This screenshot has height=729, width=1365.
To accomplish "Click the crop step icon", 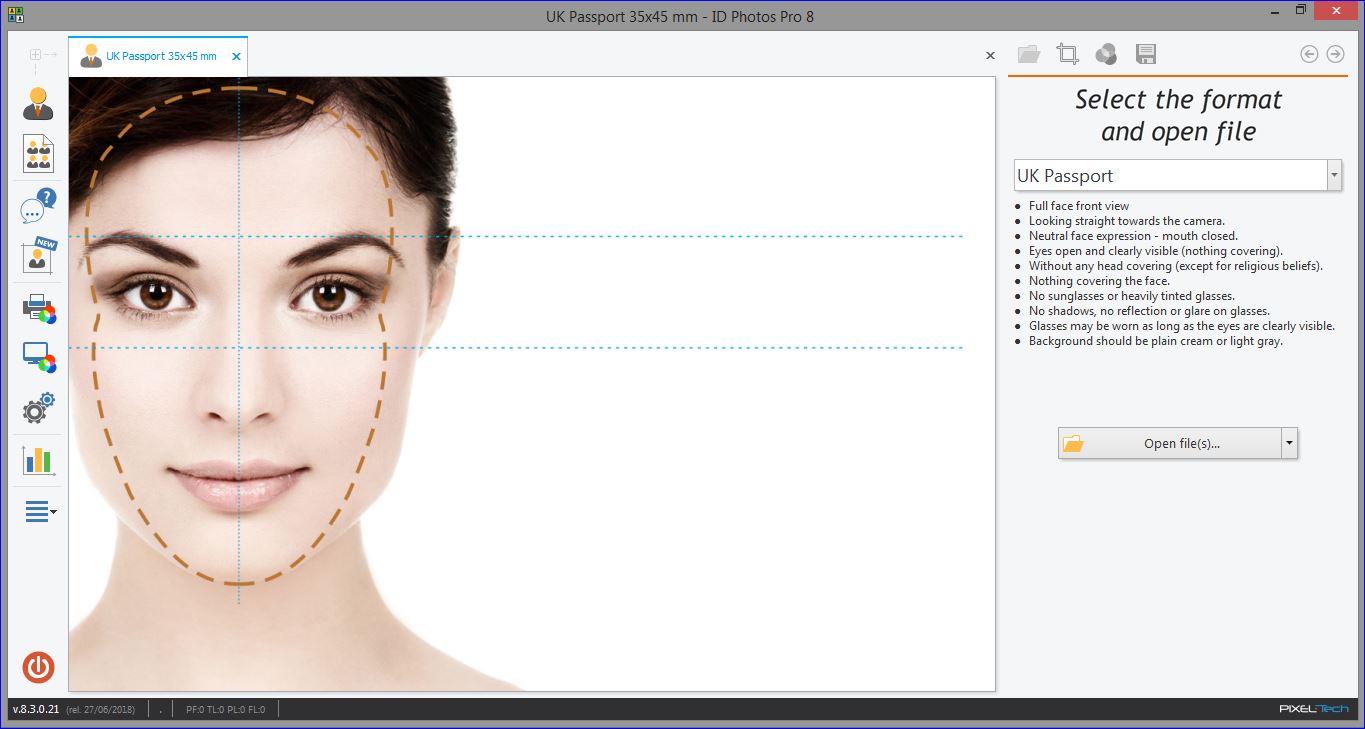I will 1067,54.
